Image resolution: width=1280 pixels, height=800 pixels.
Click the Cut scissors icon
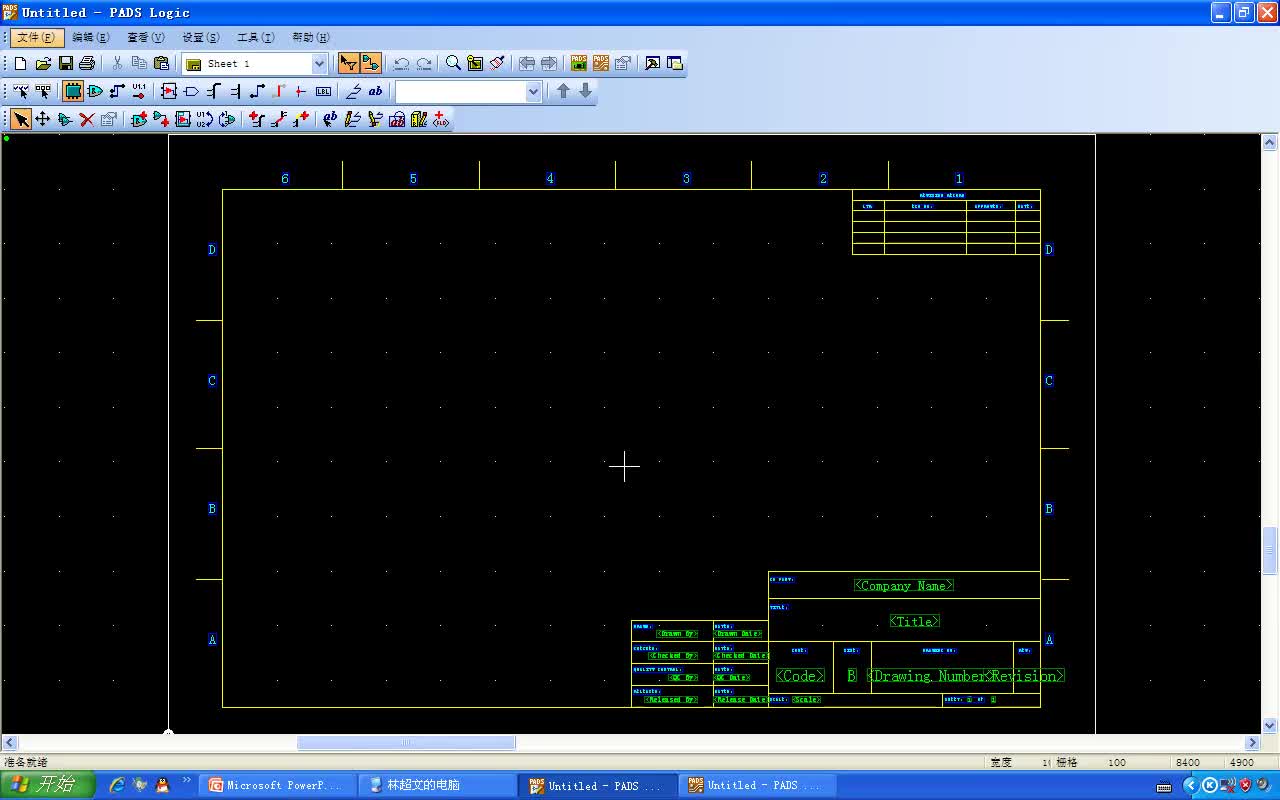[x=117, y=63]
